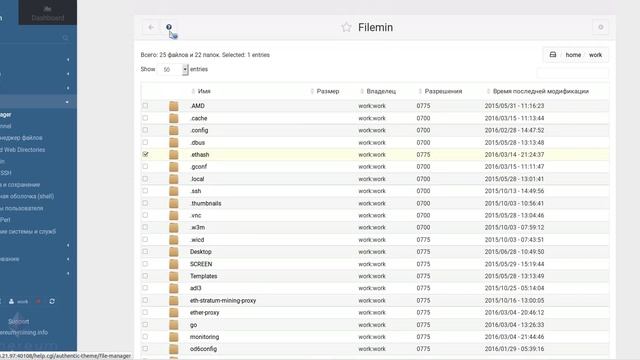Open the системы и служб sidebar item
The image size is (640, 360).
(x=28, y=231)
